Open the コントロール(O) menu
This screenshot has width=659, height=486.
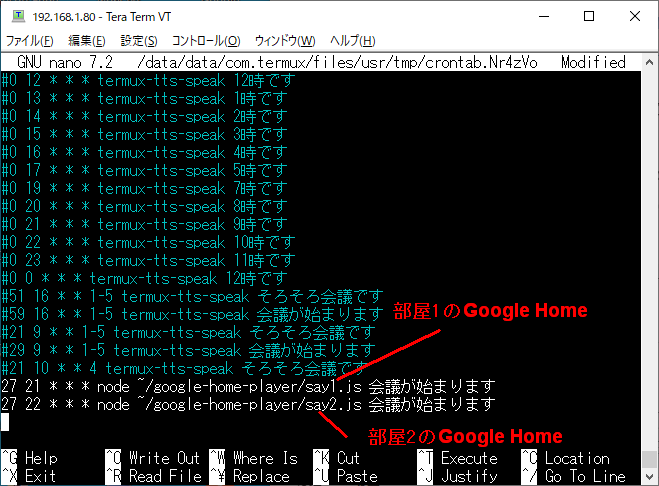click(206, 41)
